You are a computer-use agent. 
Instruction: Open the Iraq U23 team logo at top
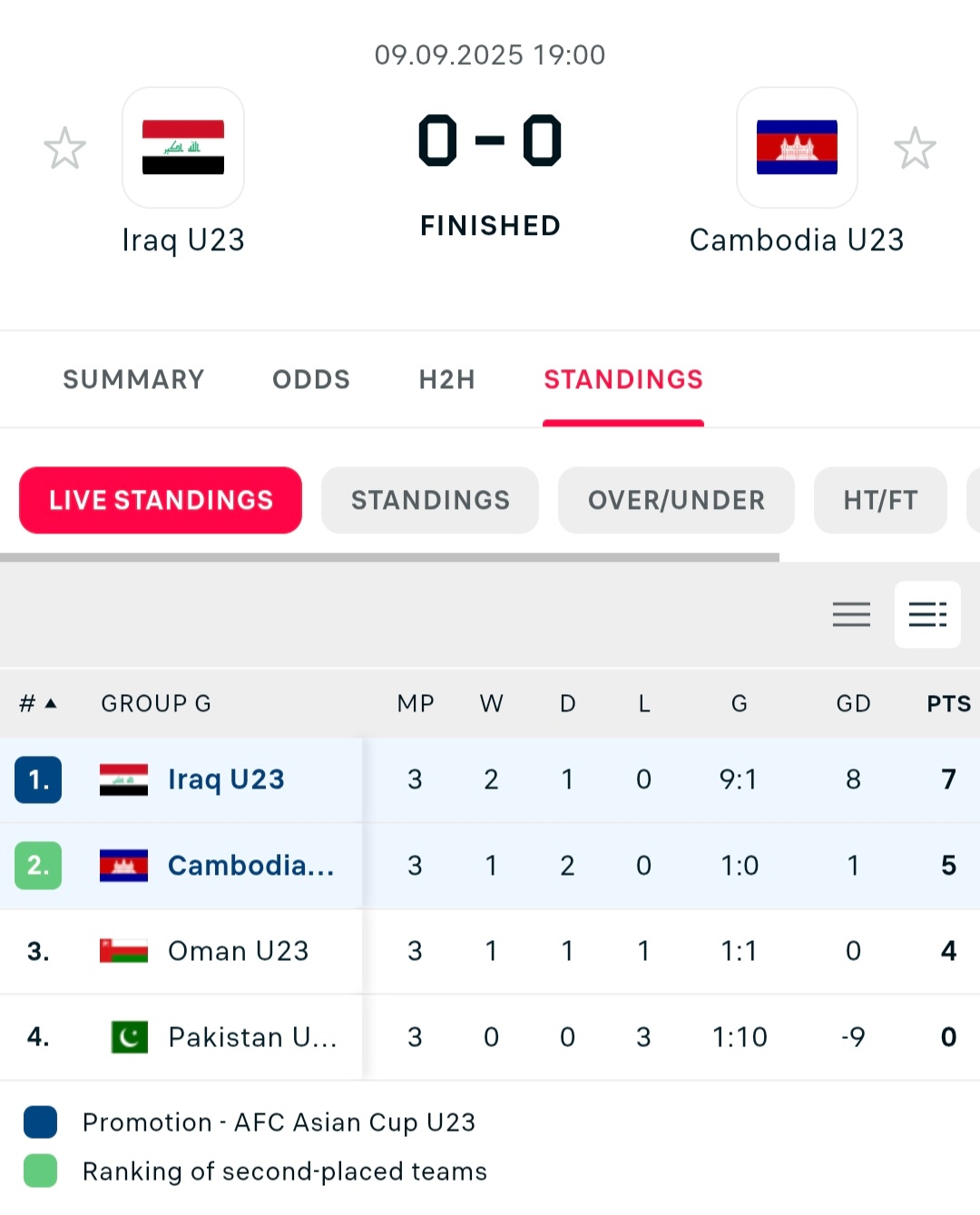pyautogui.click(x=183, y=147)
